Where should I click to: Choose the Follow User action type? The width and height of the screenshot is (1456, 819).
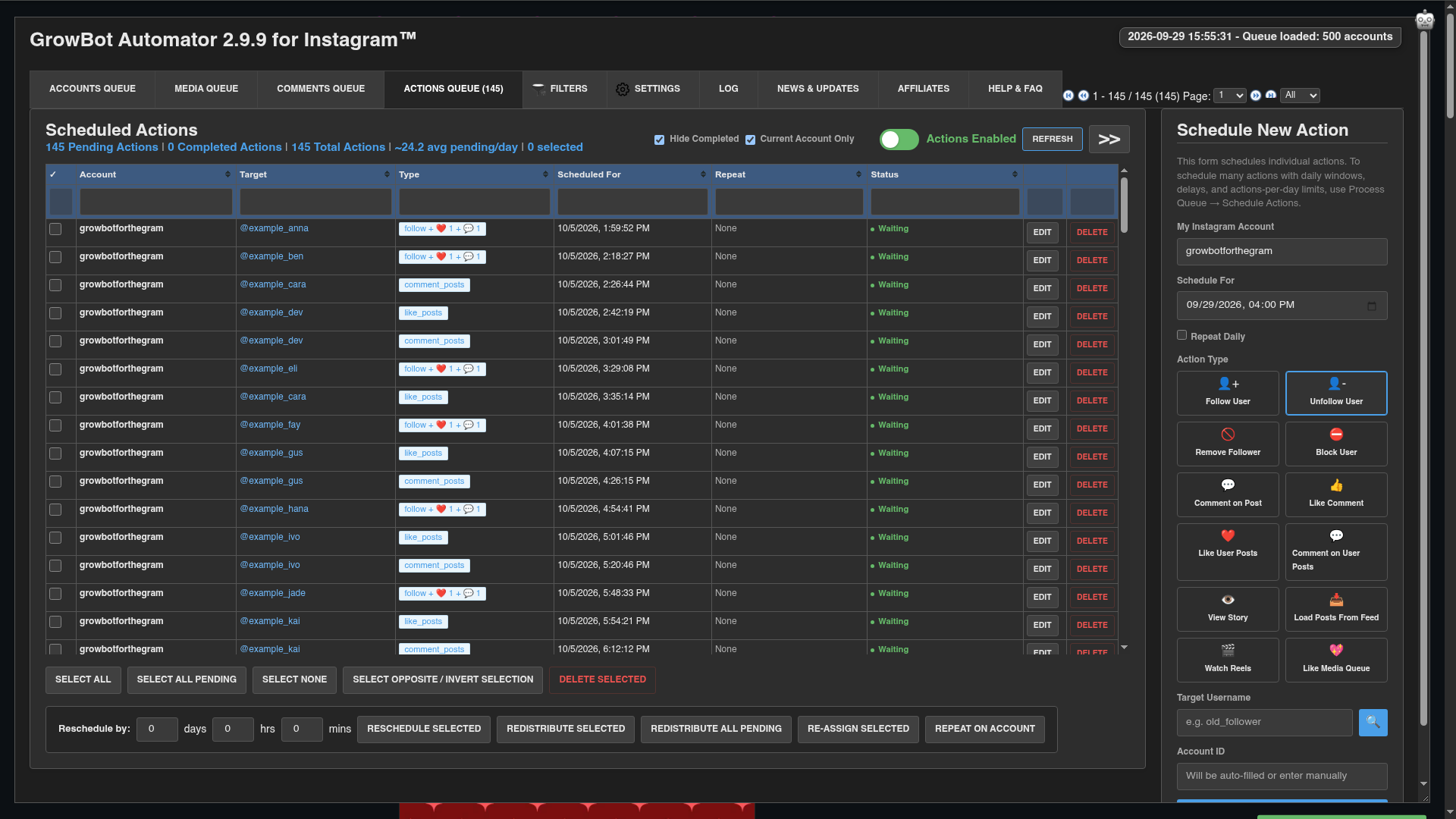(x=1228, y=393)
